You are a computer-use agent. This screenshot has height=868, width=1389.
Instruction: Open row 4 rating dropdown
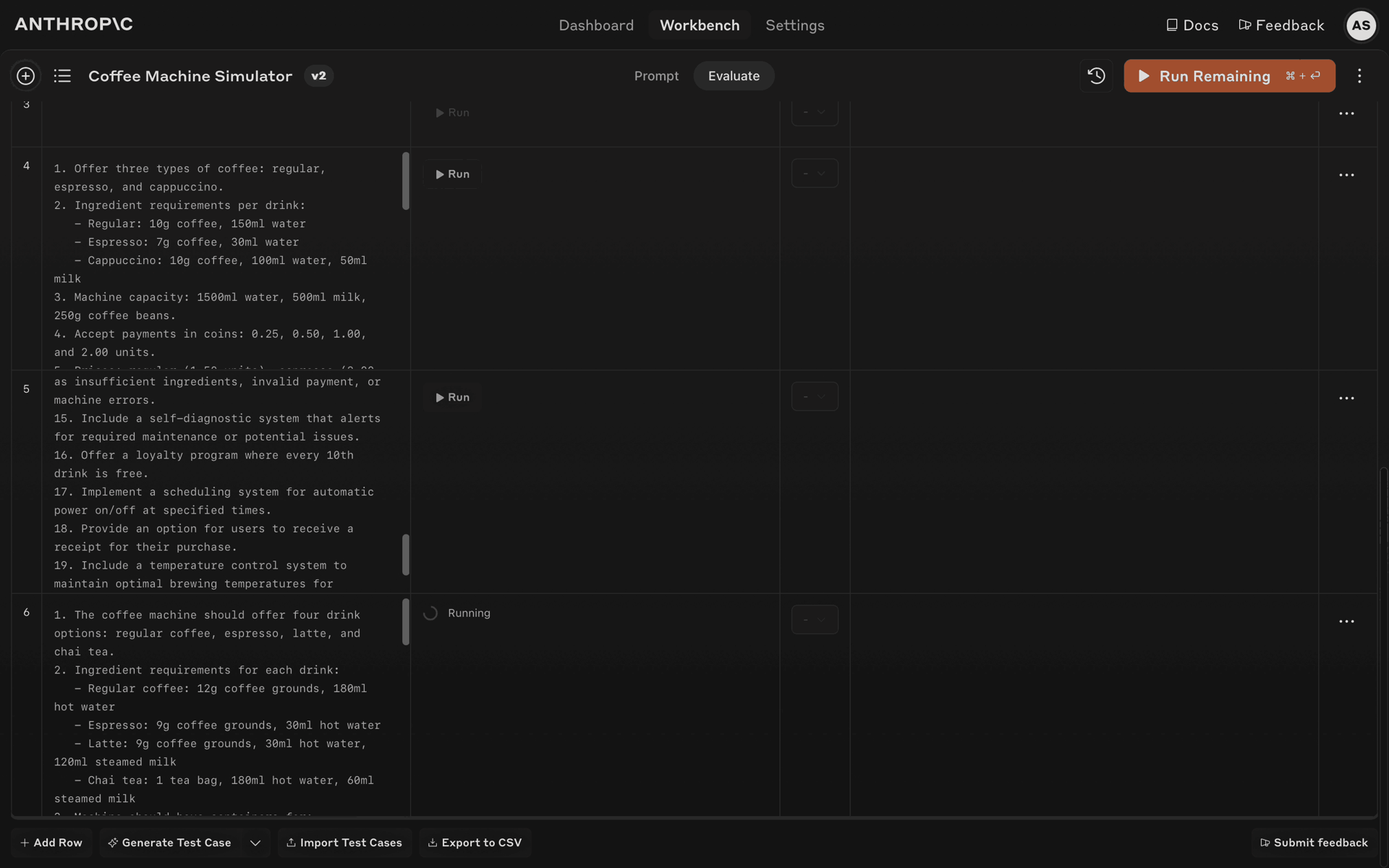coord(815,174)
